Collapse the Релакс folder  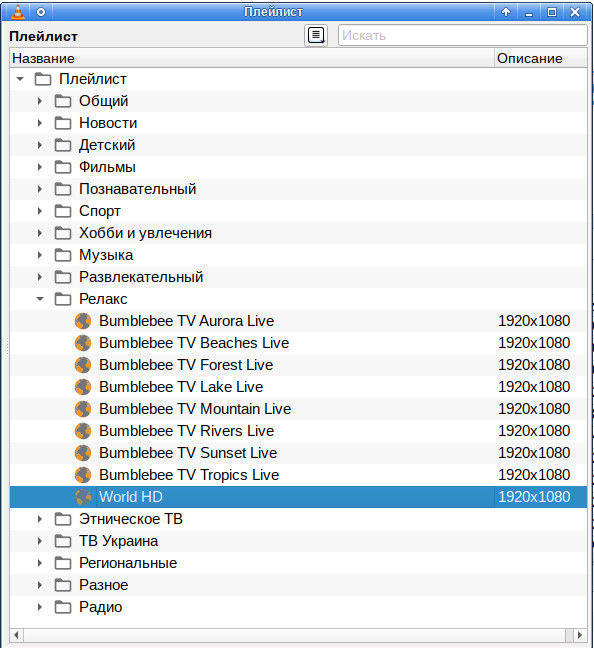tap(40, 299)
